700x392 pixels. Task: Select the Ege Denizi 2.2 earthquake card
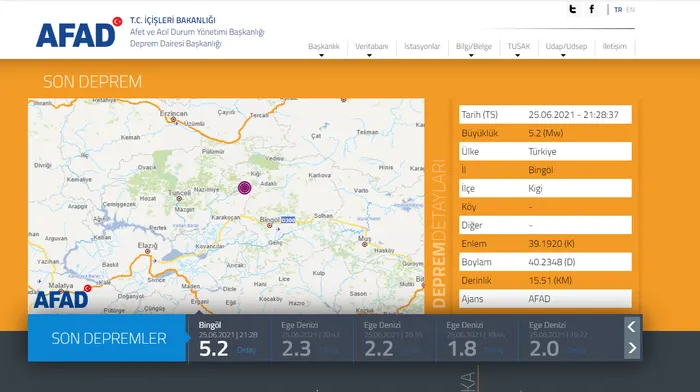[394, 338]
